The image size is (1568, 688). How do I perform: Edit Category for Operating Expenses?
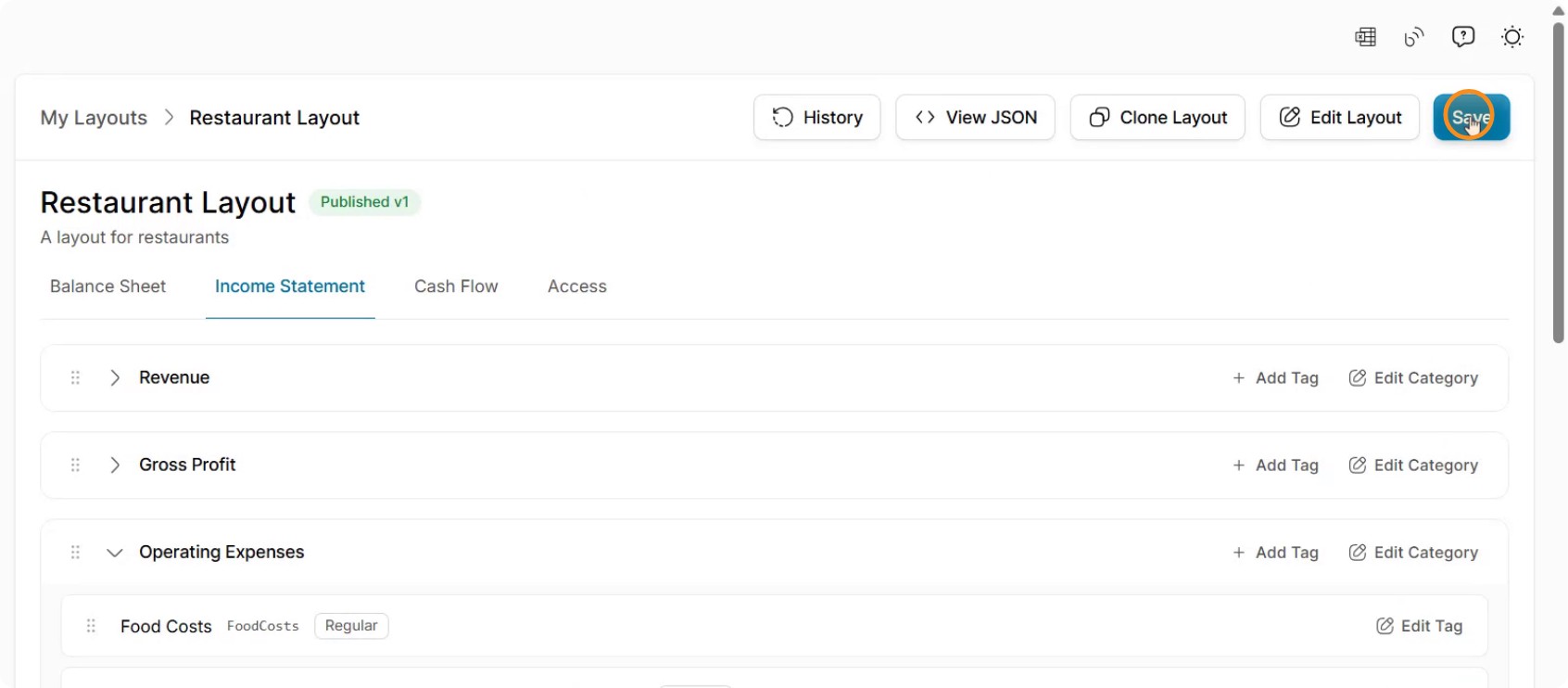1413,552
